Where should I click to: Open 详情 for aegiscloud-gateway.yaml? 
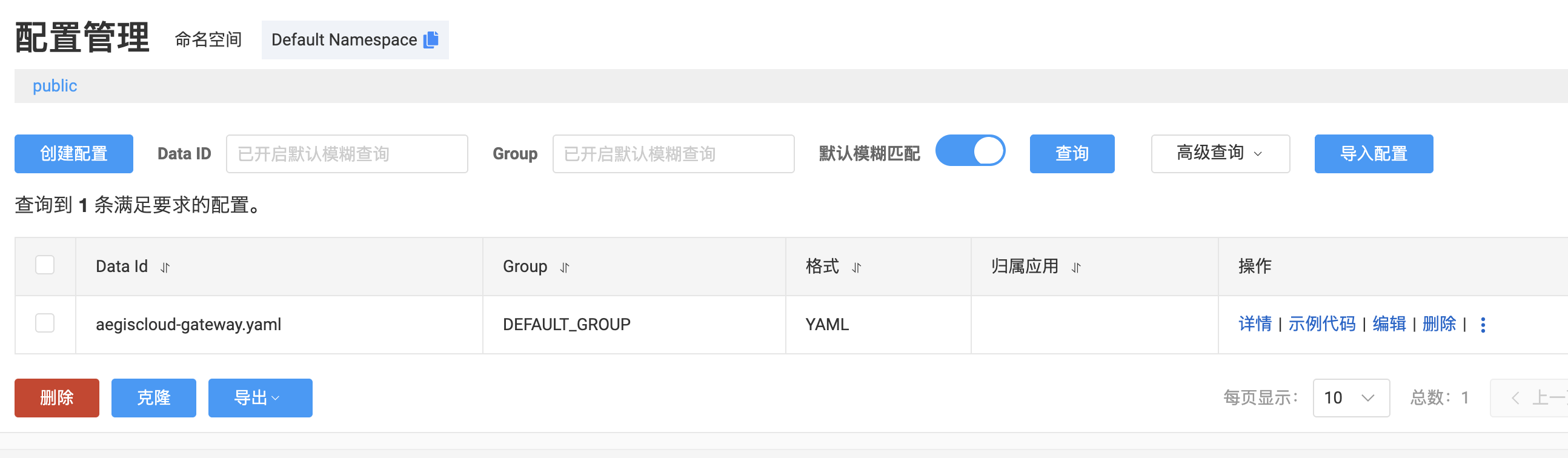[1255, 324]
